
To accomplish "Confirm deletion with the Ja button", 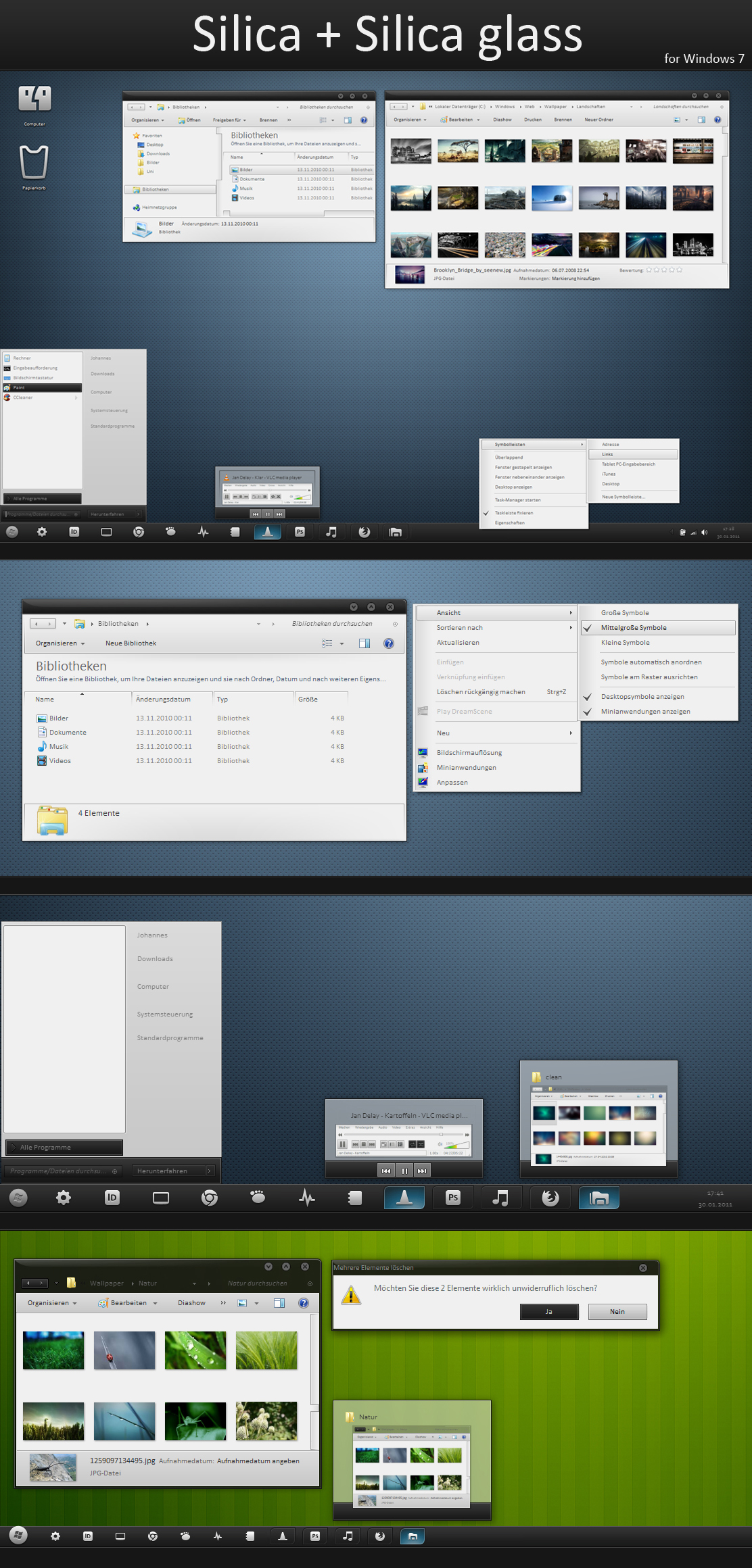I will click(549, 1312).
